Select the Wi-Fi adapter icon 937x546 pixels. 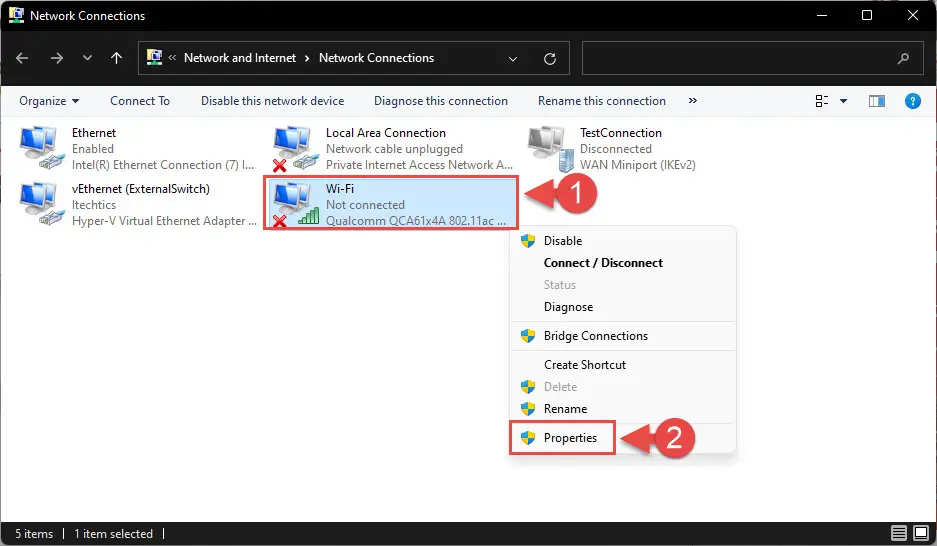click(296, 204)
